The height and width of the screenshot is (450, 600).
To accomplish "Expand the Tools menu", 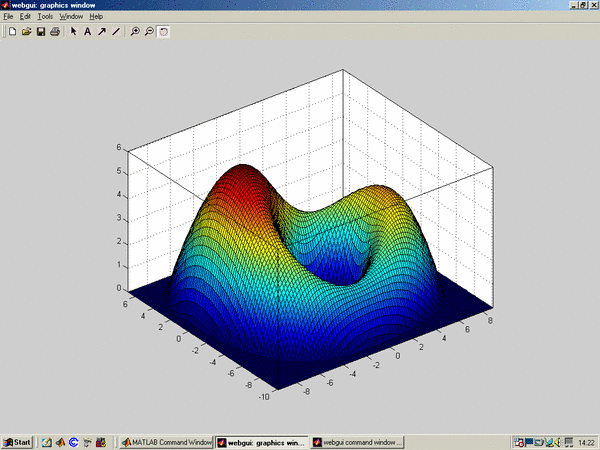I will click(45, 17).
